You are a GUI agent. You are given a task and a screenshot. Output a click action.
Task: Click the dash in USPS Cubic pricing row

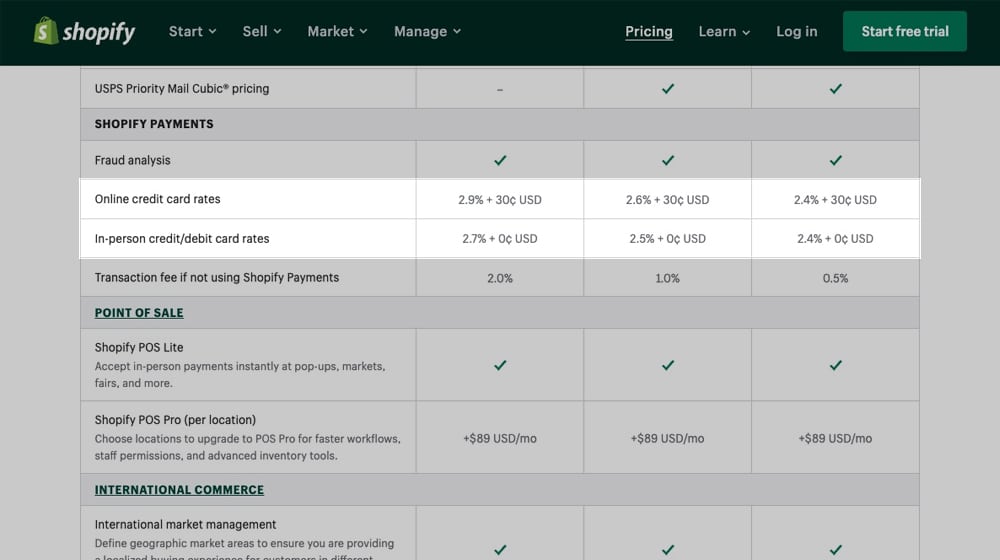pos(500,90)
